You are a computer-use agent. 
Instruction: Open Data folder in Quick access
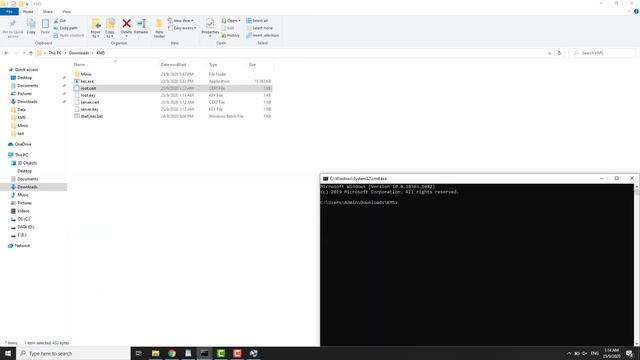(x=21, y=109)
